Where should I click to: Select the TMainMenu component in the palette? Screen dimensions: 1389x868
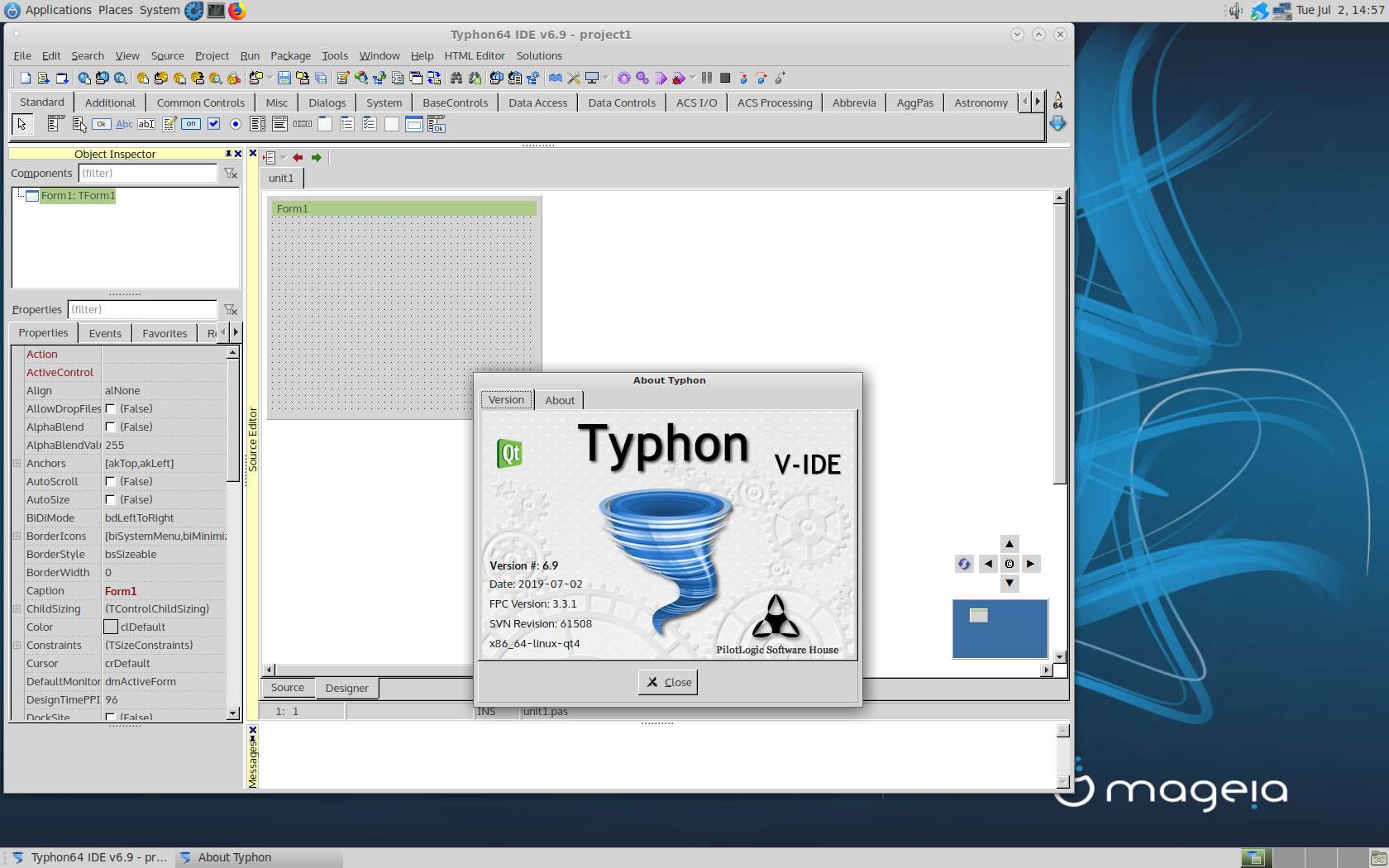pos(56,124)
